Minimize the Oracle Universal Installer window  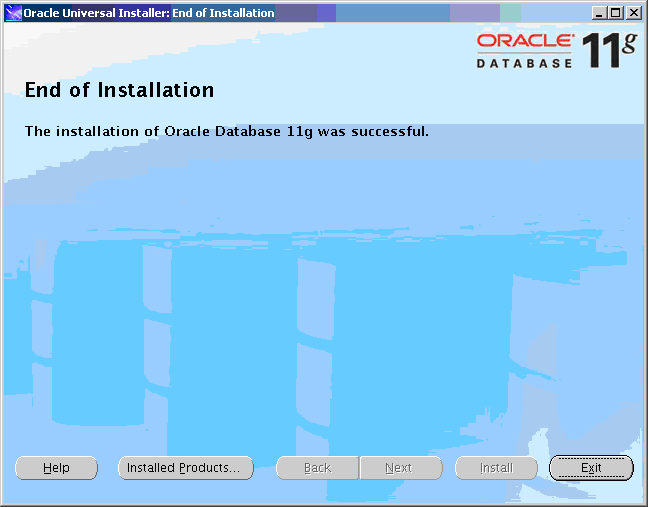pos(599,13)
